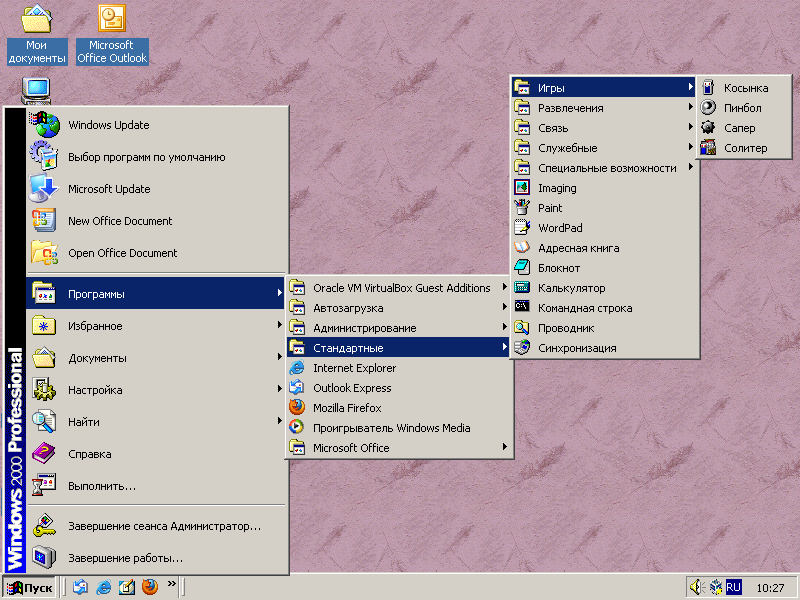800x600 pixels.
Task: Start the Пинбол pinball game
Action: pyautogui.click(x=744, y=108)
